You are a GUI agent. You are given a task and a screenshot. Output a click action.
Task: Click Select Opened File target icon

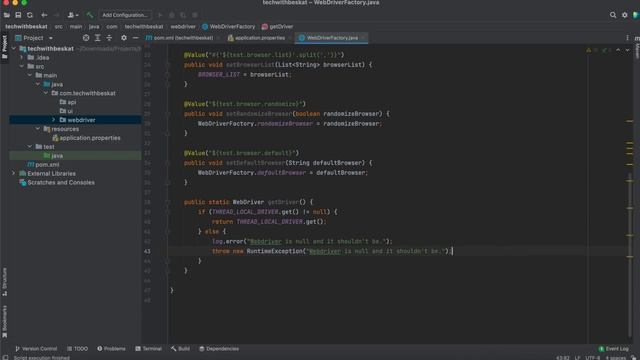[x=86, y=38]
